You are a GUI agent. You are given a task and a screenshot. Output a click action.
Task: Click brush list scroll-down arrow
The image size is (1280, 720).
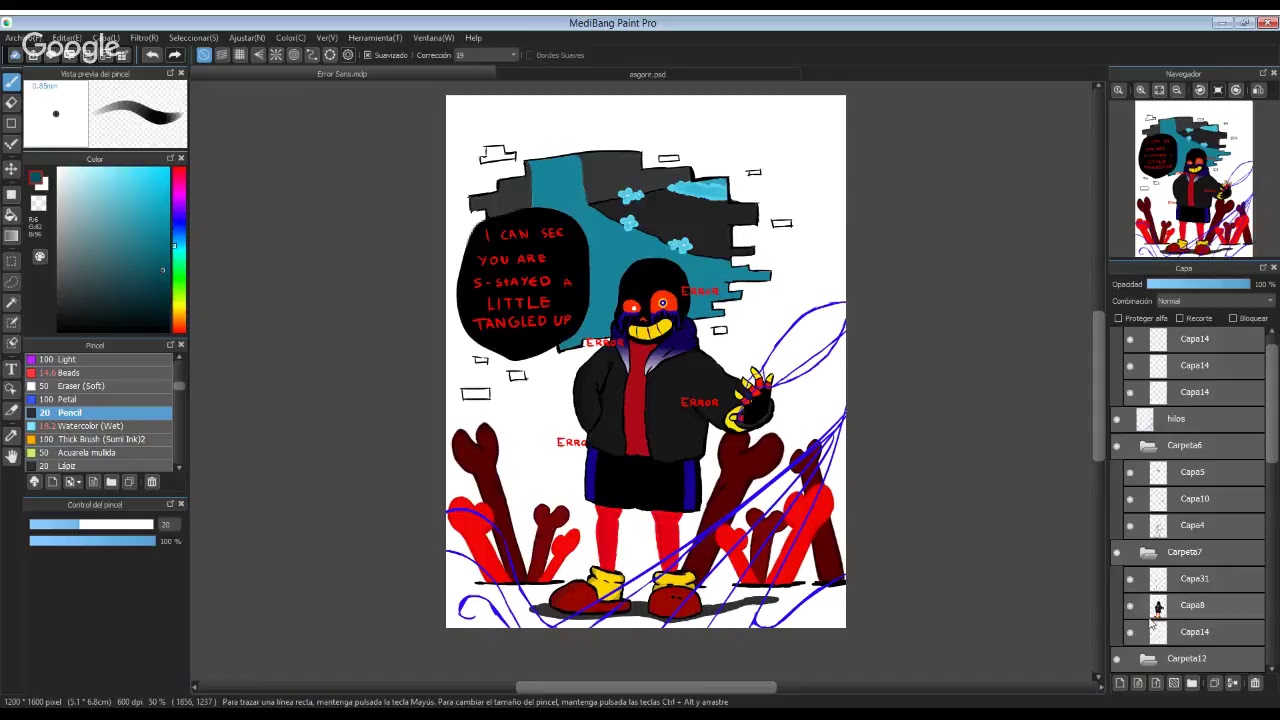(x=180, y=466)
